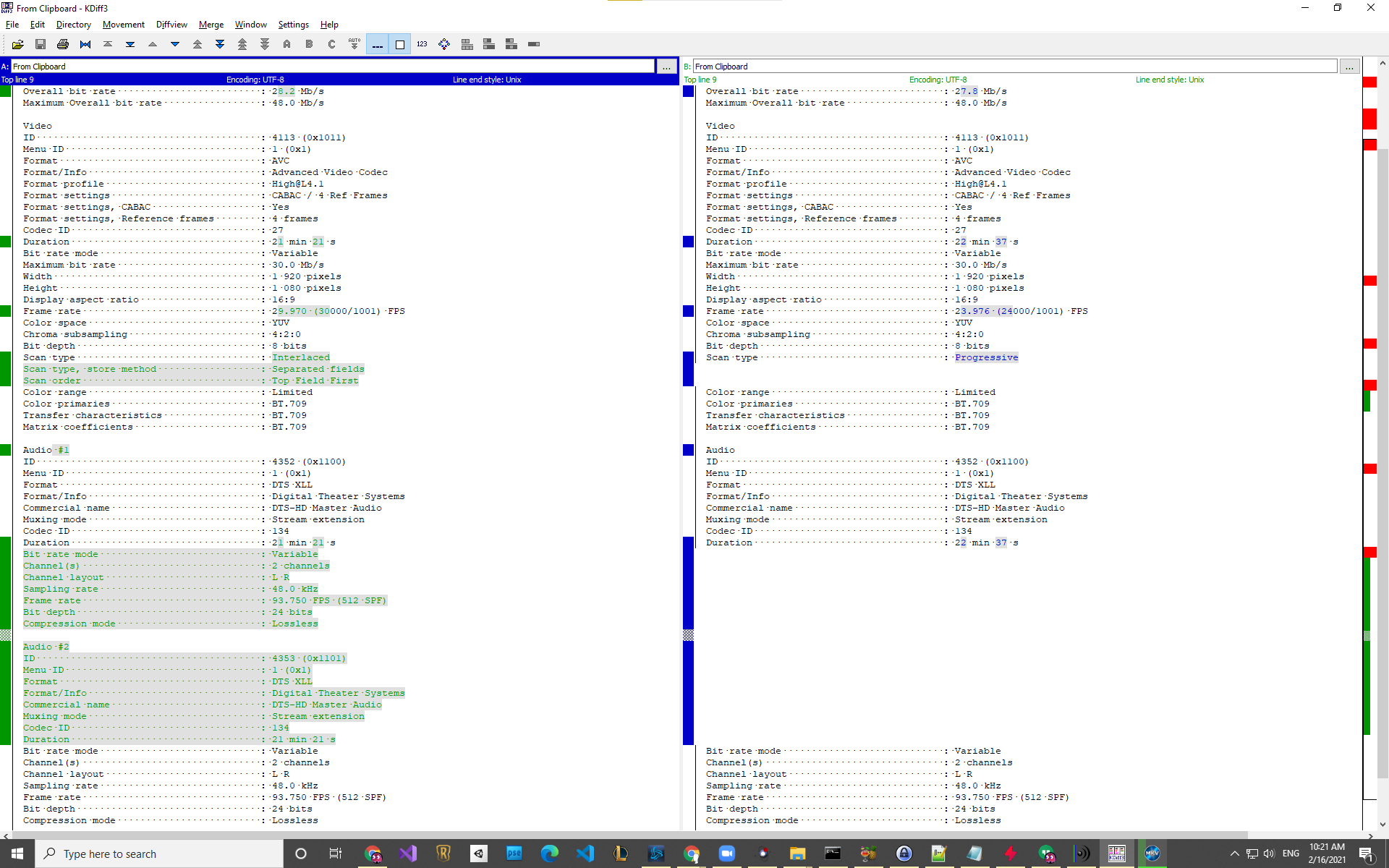Toggle show whitespace characters button

(x=377, y=44)
